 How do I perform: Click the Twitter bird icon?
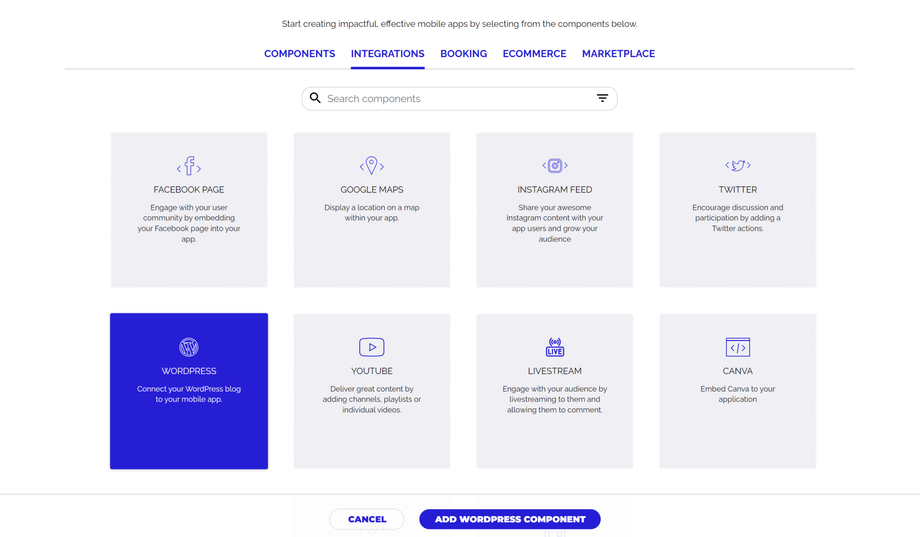(x=738, y=166)
